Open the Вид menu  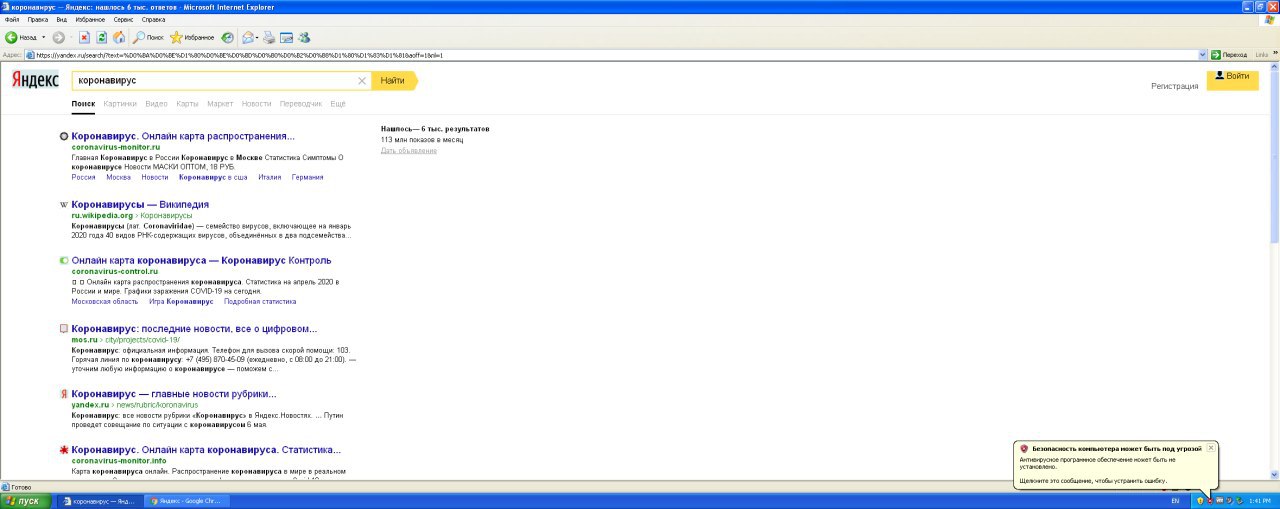[x=62, y=19]
